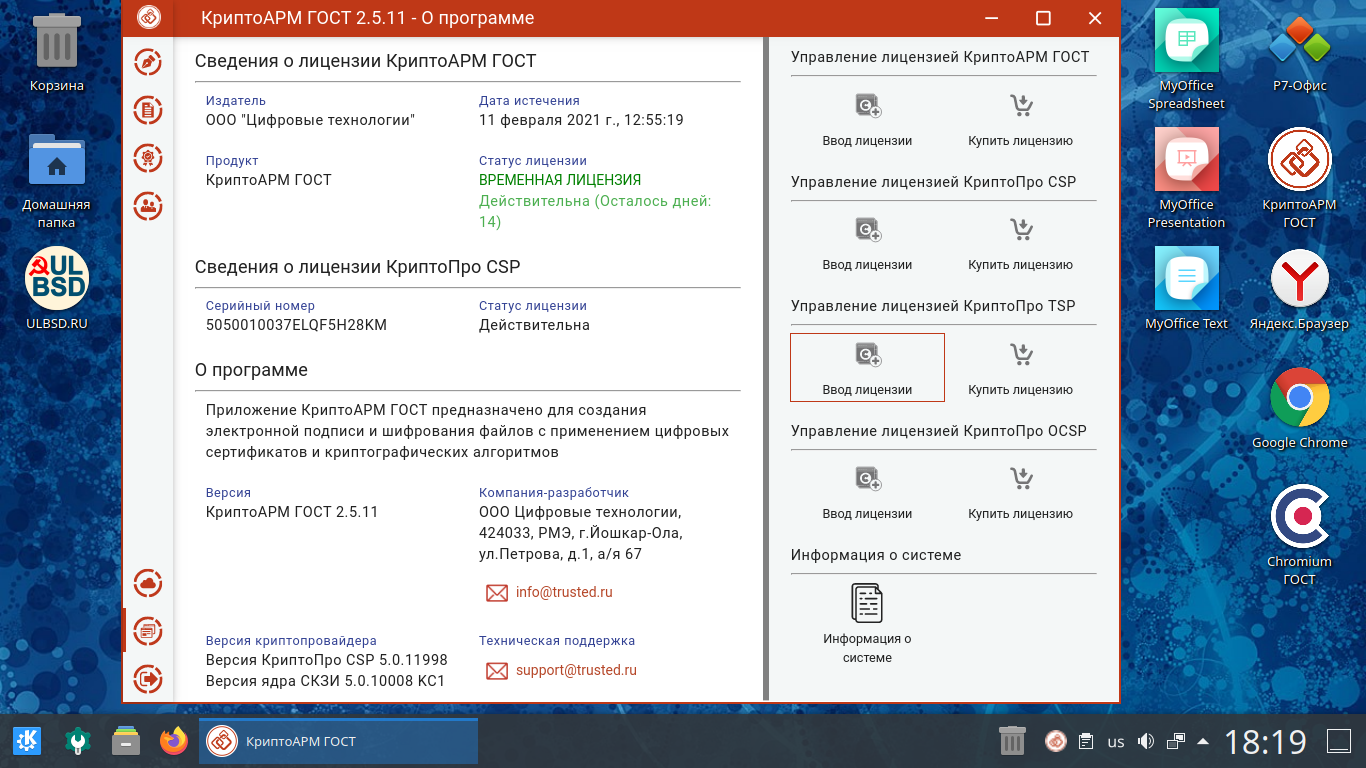Open the cloud services sidebar icon
Screen dimensions: 1366x768
coord(148,583)
